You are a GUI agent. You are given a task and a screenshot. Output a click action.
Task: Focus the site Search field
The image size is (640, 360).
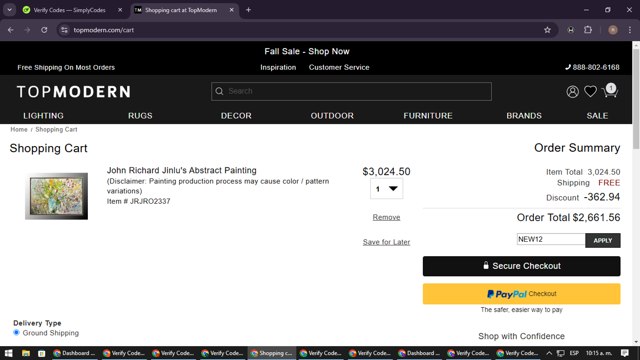(351, 91)
